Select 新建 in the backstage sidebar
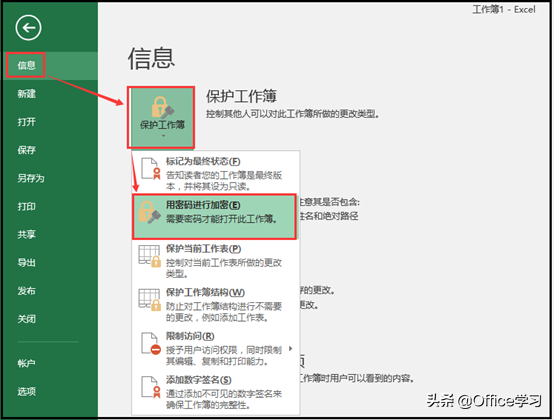Viewport: 554px width, 420px height. pyautogui.click(x=27, y=94)
